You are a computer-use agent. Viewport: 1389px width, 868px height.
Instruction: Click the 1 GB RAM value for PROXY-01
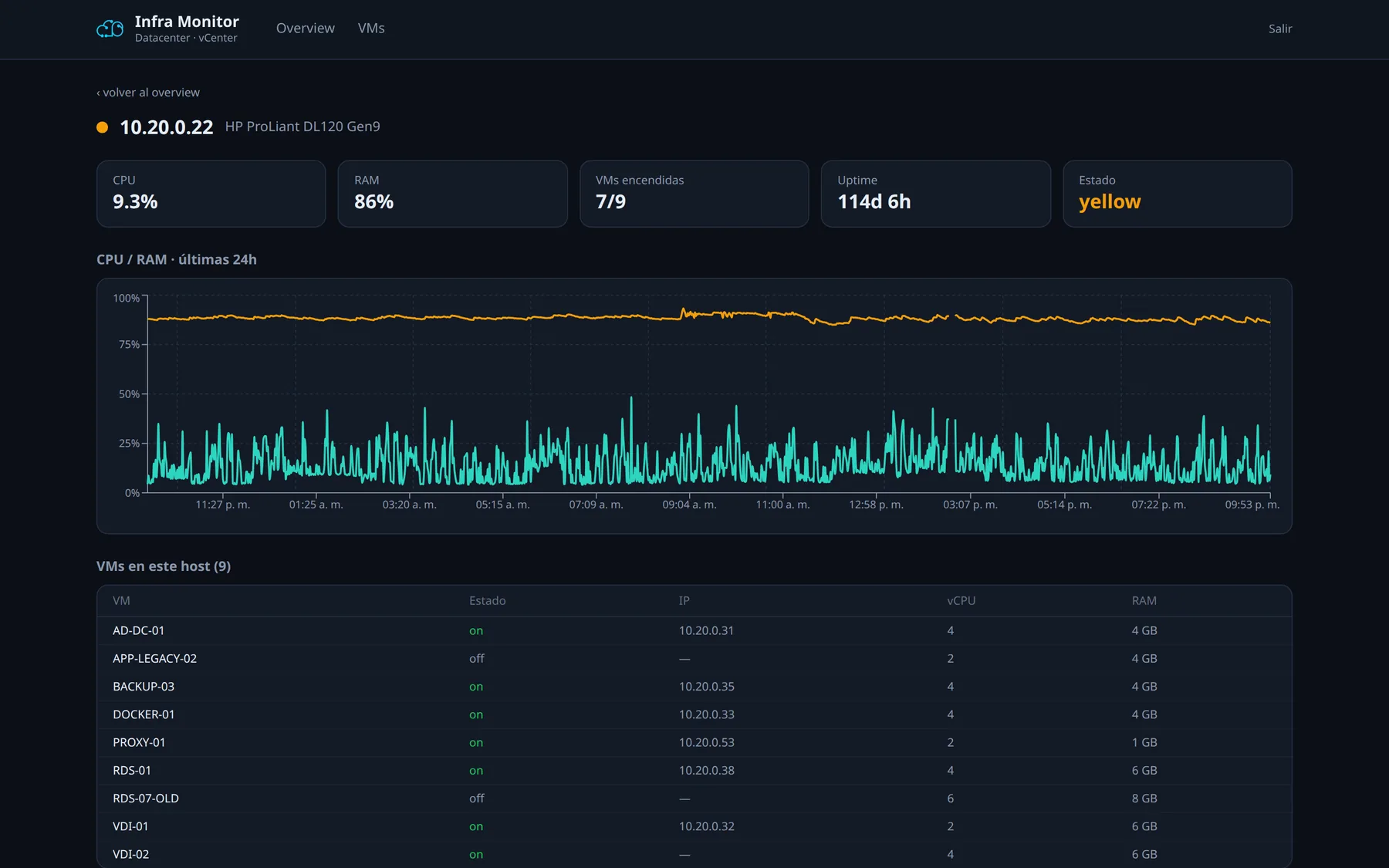[1144, 743]
